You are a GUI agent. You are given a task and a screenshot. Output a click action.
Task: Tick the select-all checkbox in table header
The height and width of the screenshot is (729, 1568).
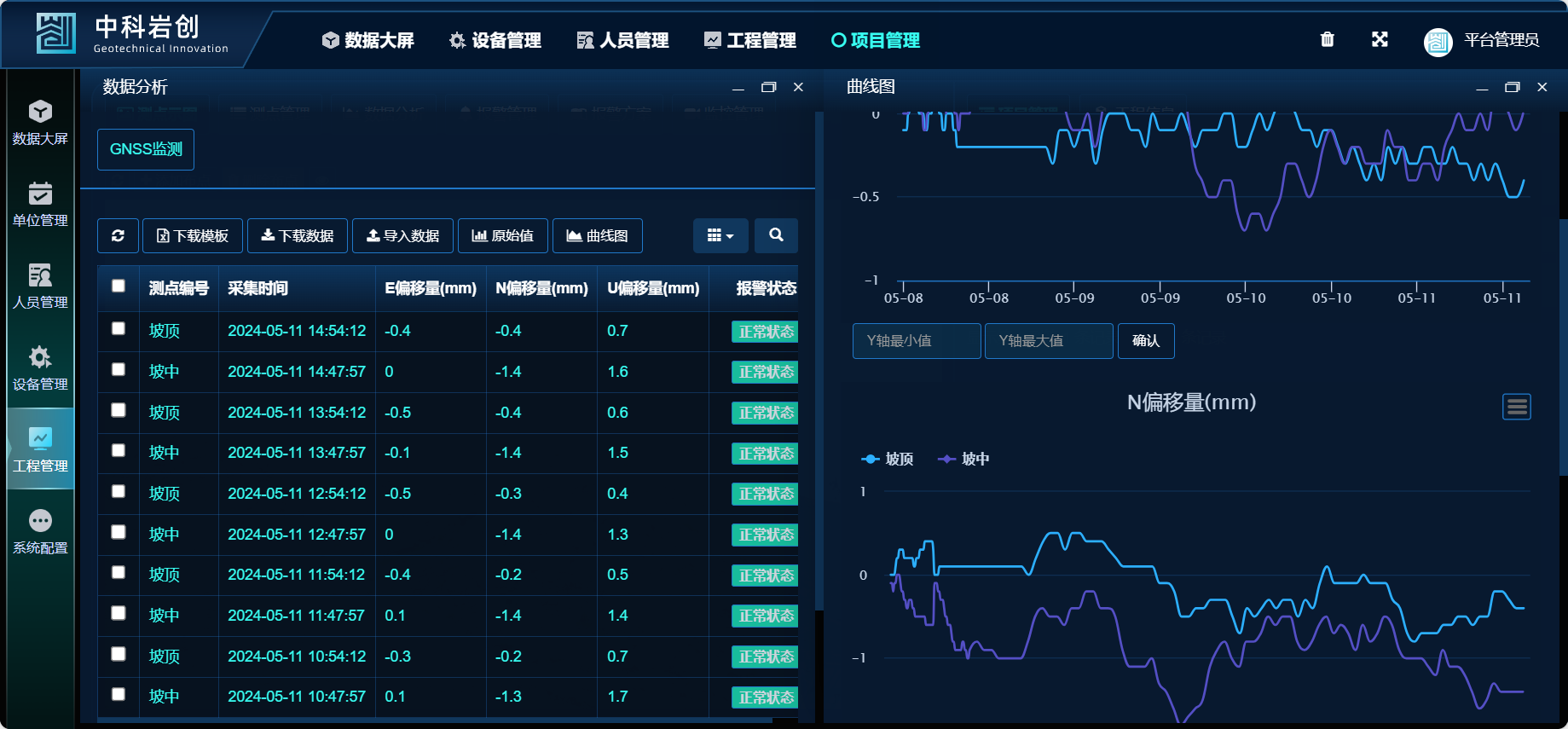119,286
